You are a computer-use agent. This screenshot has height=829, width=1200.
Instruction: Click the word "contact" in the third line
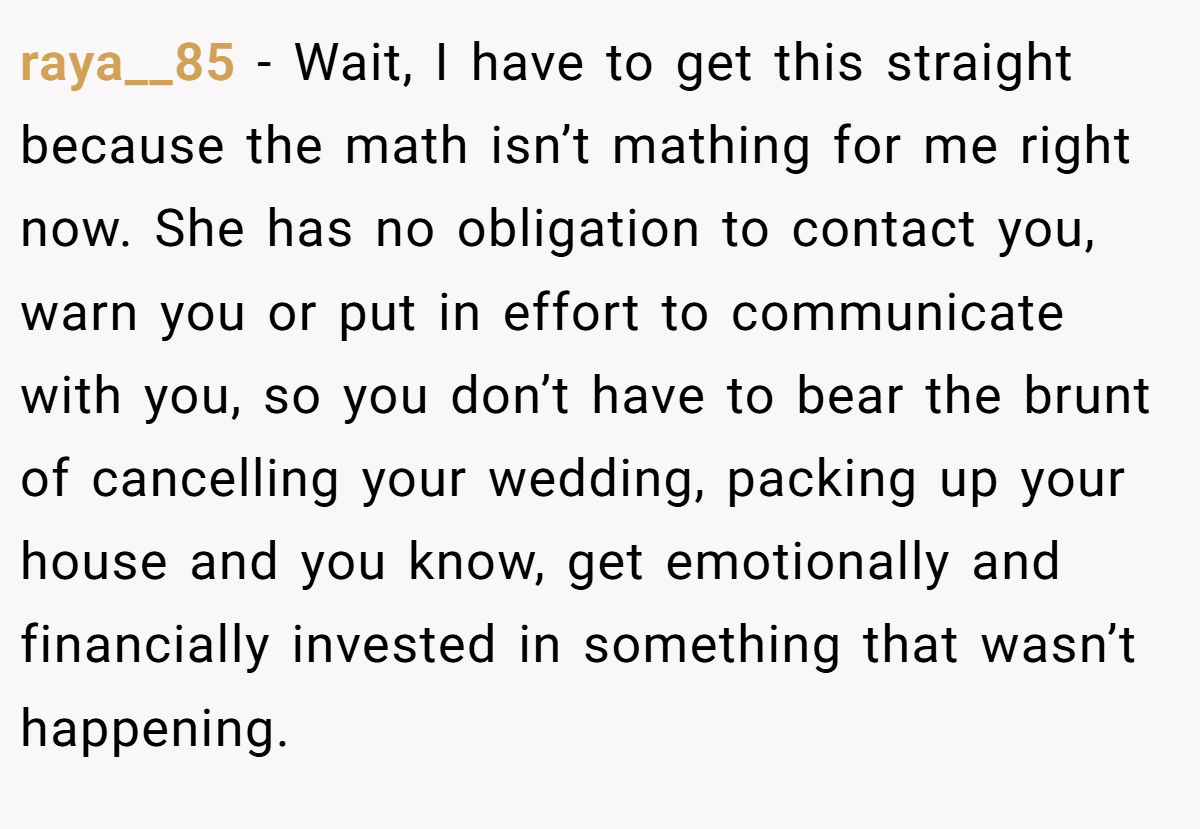(x=884, y=231)
